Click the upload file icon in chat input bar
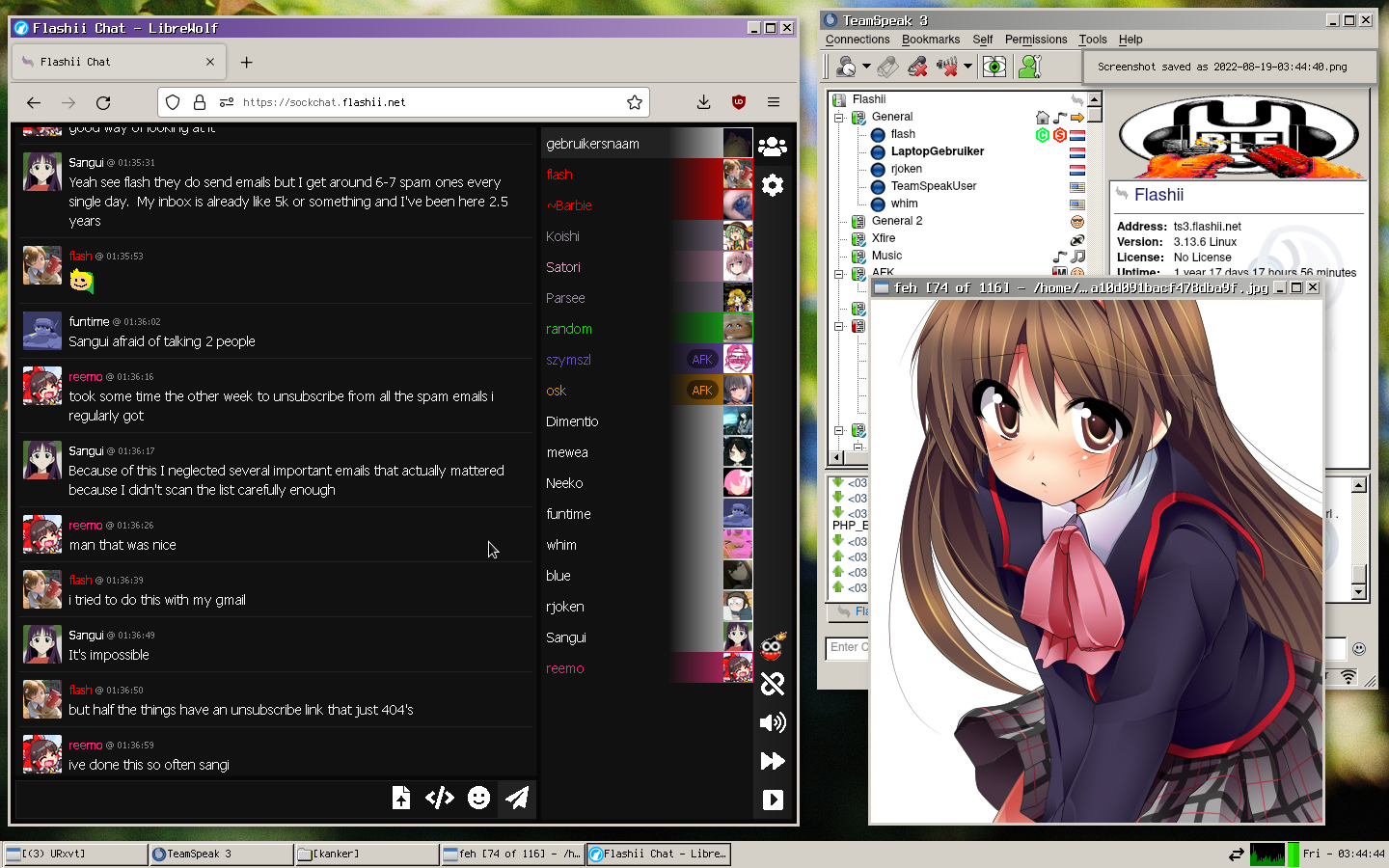Image resolution: width=1389 pixels, height=868 pixels. 401,798
